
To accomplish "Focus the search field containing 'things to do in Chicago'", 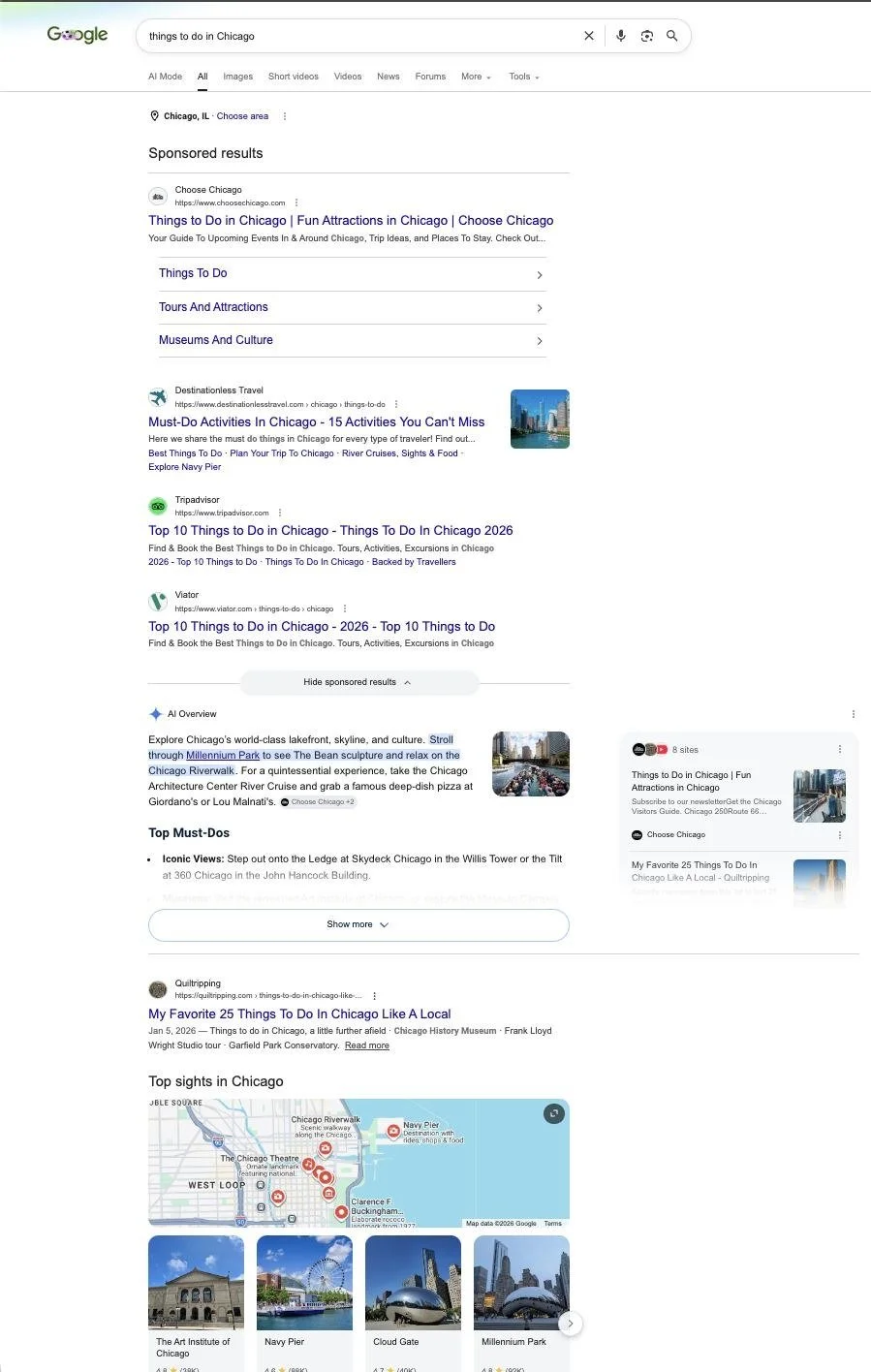I will (x=358, y=36).
